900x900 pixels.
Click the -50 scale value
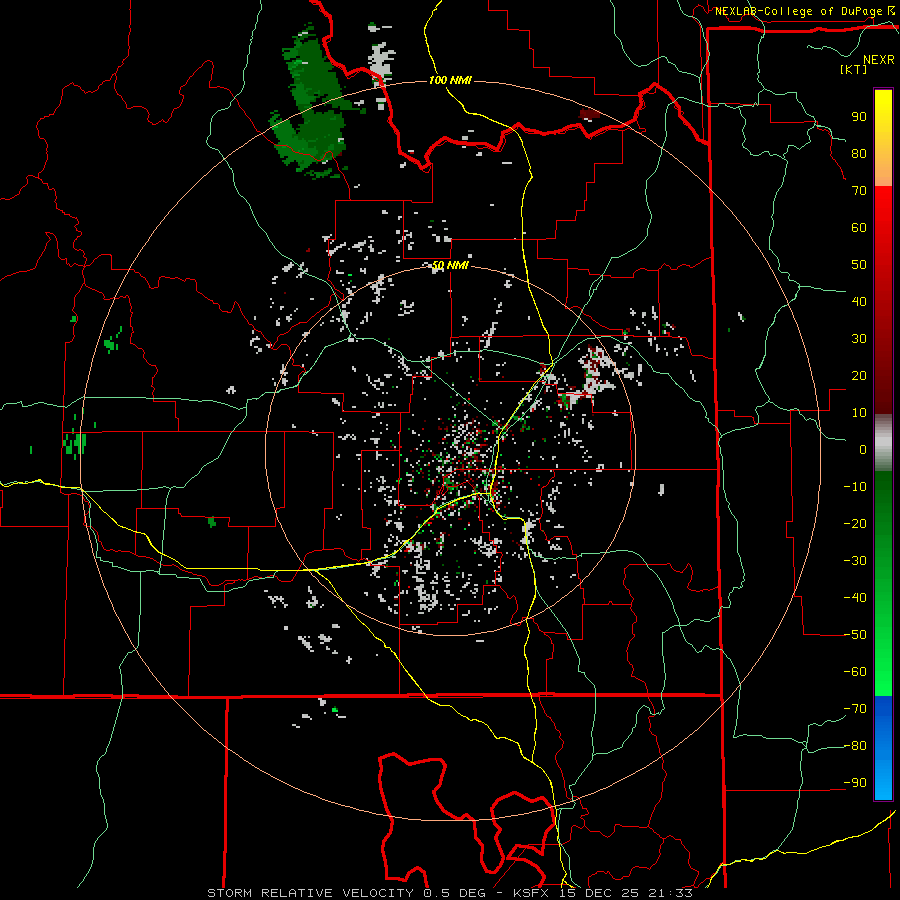[x=855, y=634]
